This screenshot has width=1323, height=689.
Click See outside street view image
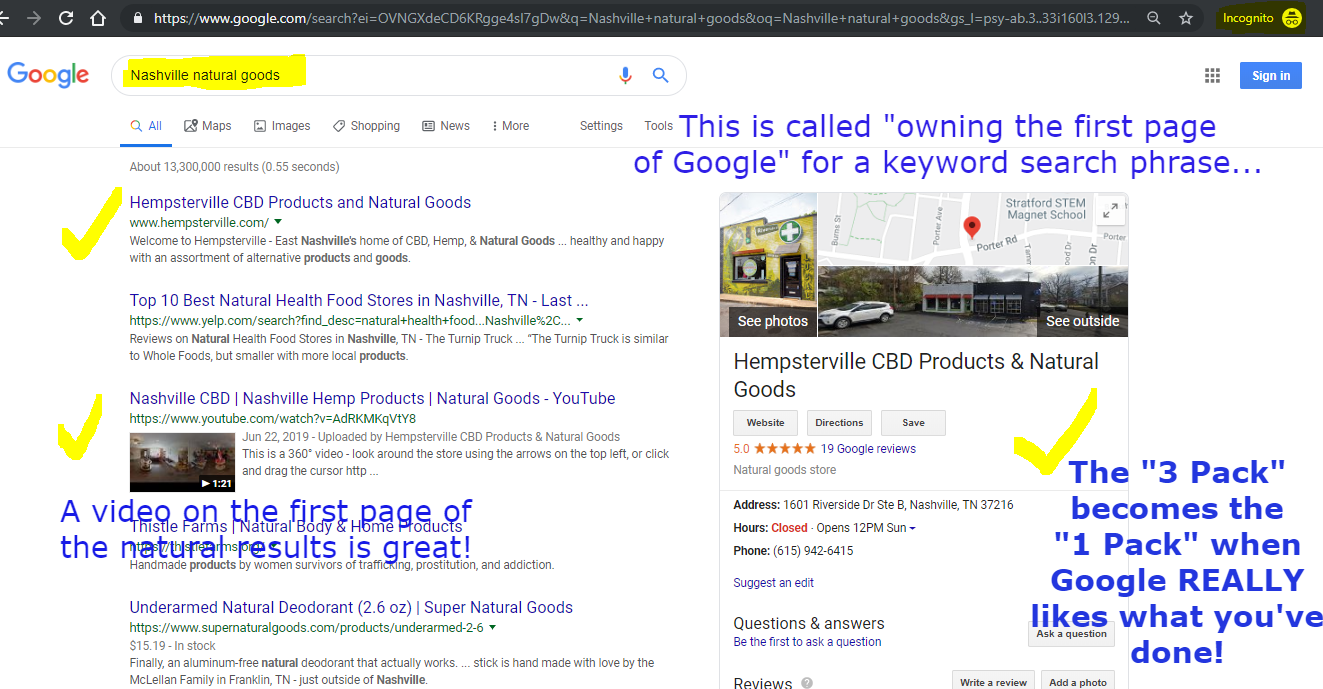tap(973, 301)
